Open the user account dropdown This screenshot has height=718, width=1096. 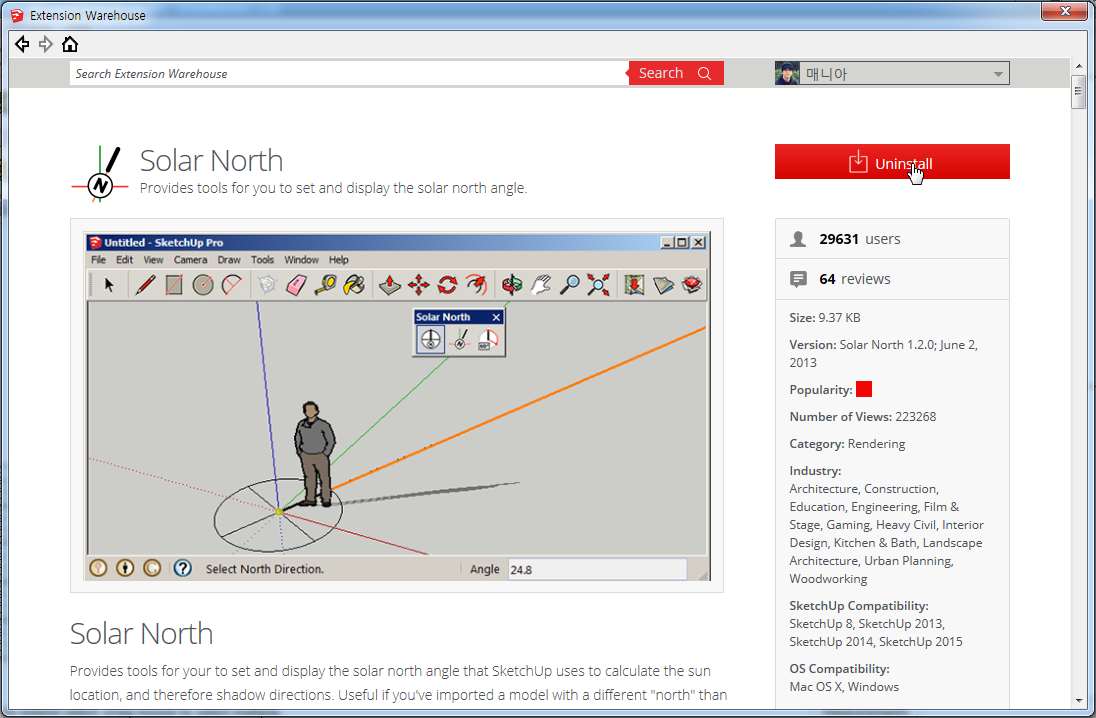click(996, 72)
